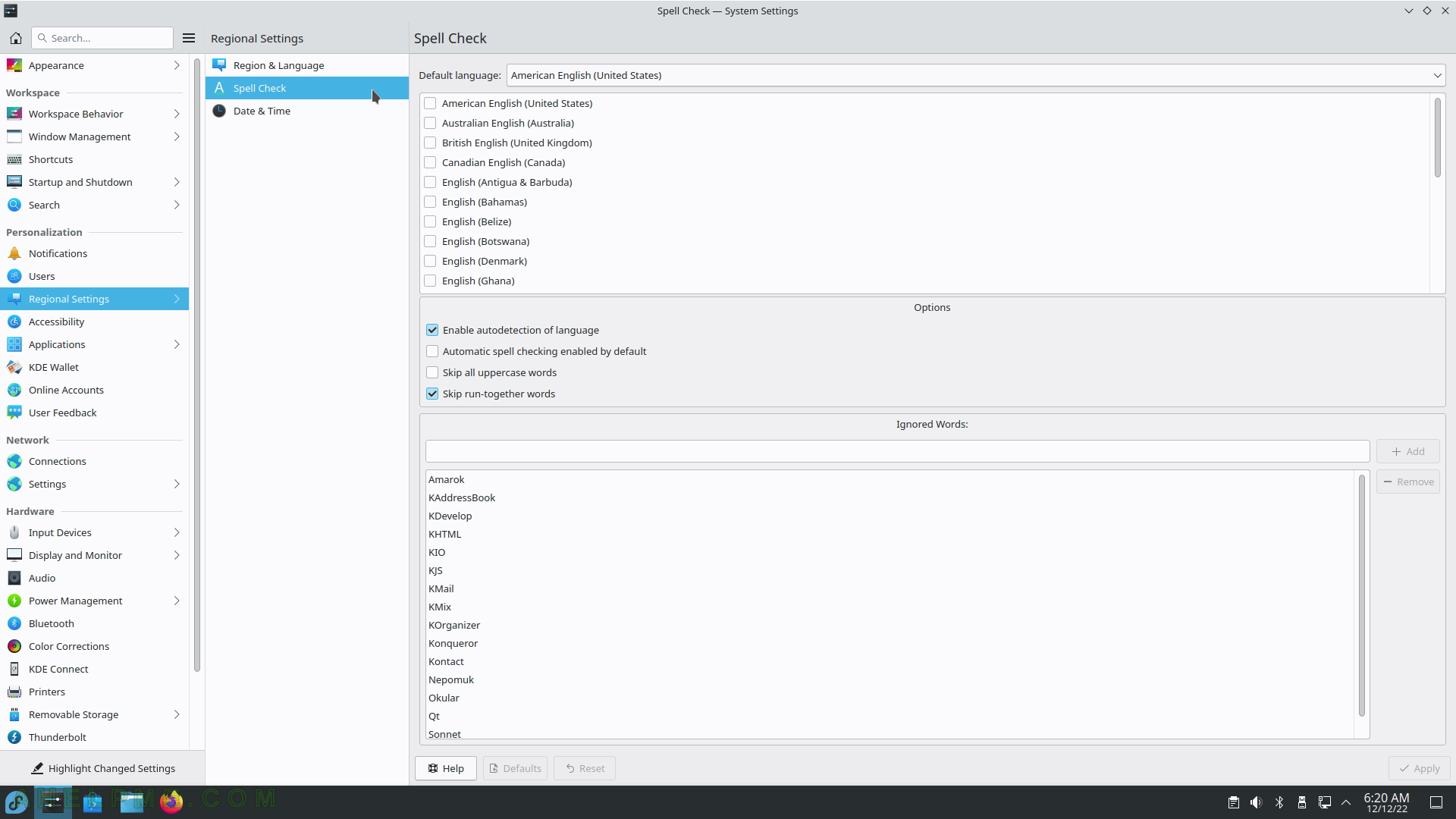Select the Spell Check page
Screen dimensions: 1456x819
click(x=306, y=88)
